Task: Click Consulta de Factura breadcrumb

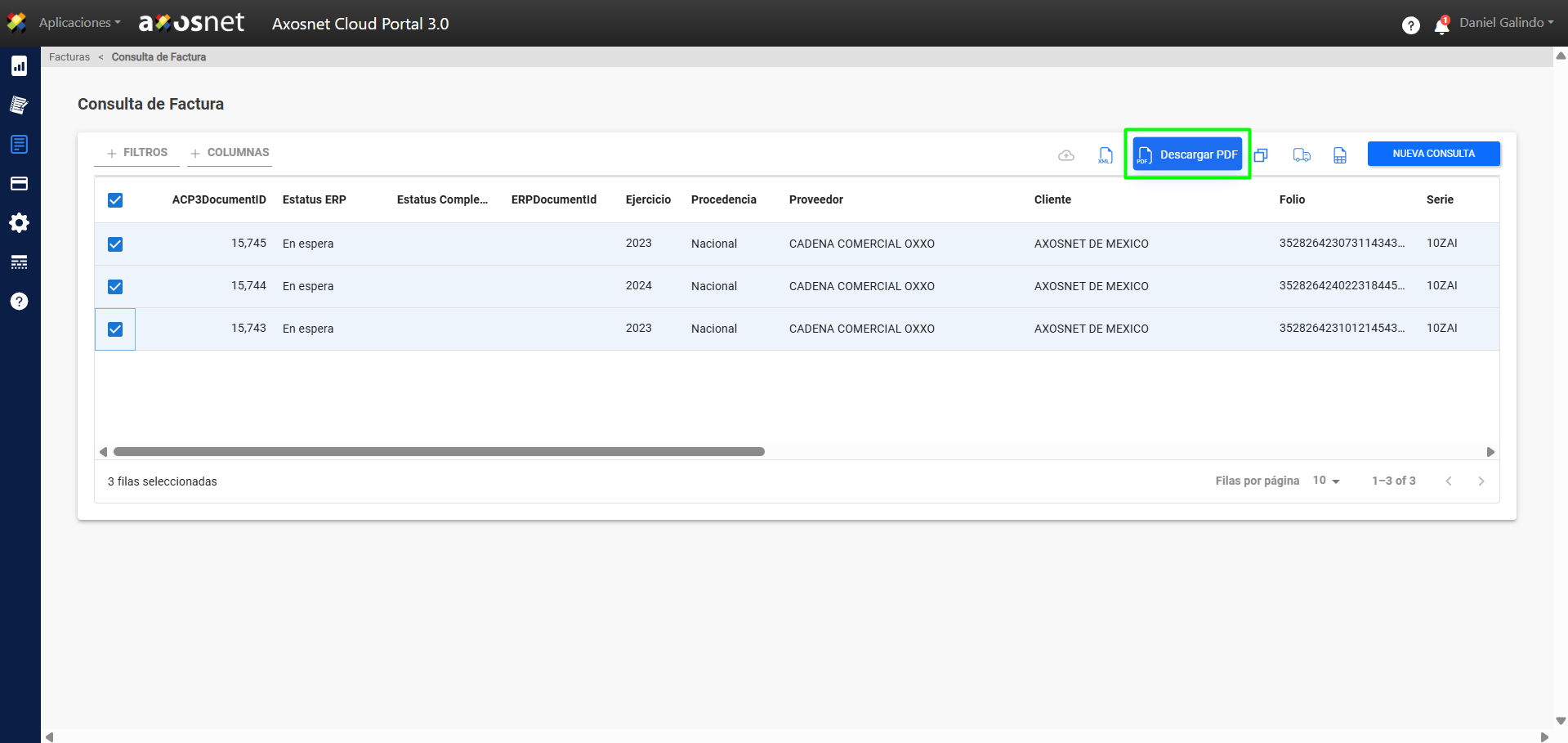Action: (x=159, y=57)
